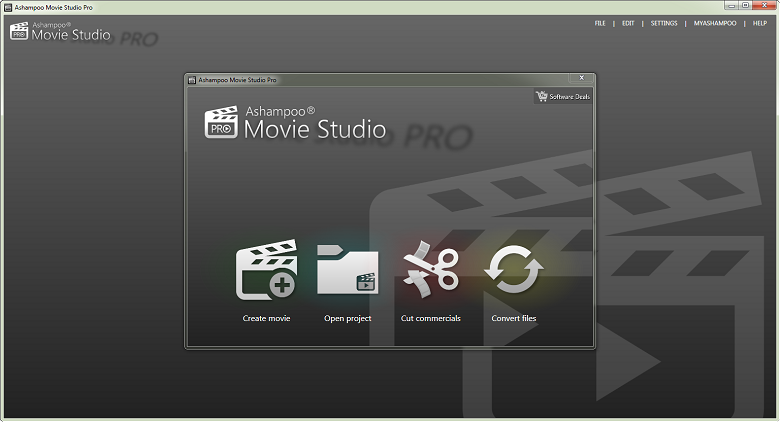780x422 pixels.
Task: Close the main Ashampoo Movie Studio window
Action: tap(763, 6)
